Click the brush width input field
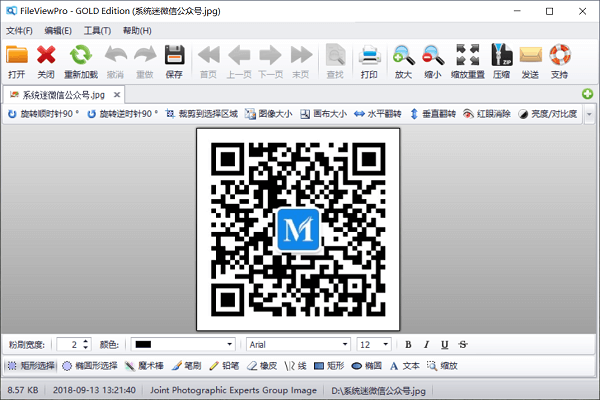The width and height of the screenshot is (600, 400). click(x=69, y=344)
